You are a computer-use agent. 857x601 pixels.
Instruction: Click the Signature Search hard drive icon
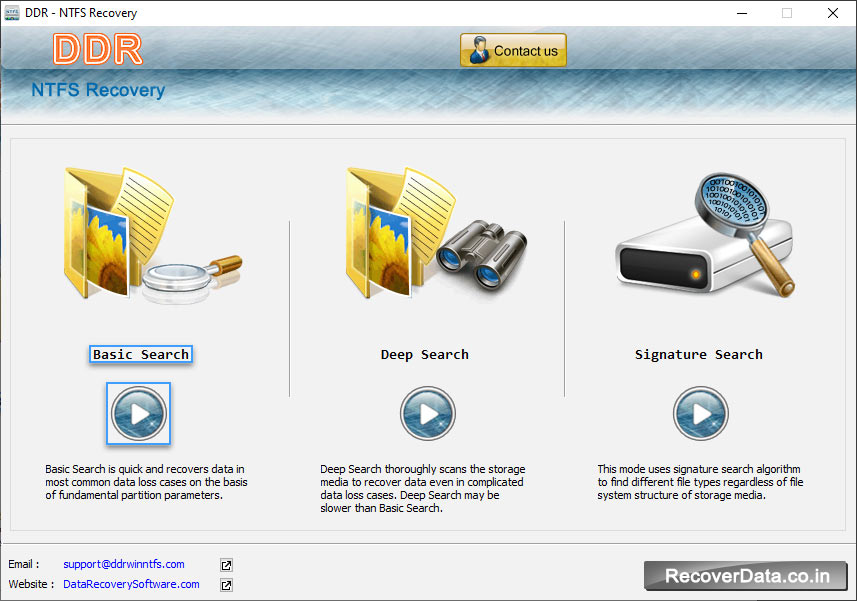705,235
